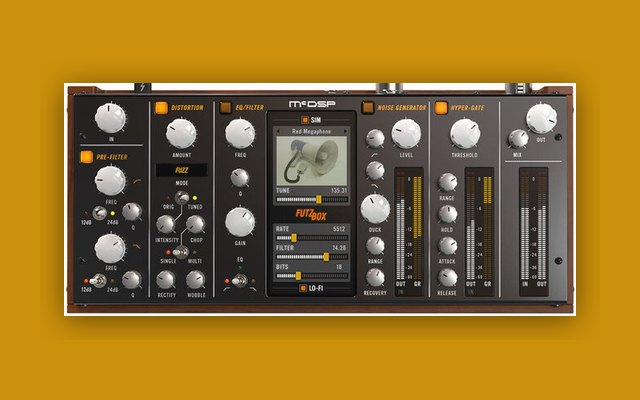
Task: Toggle the LO-FI enable button
Action: pos(303,288)
